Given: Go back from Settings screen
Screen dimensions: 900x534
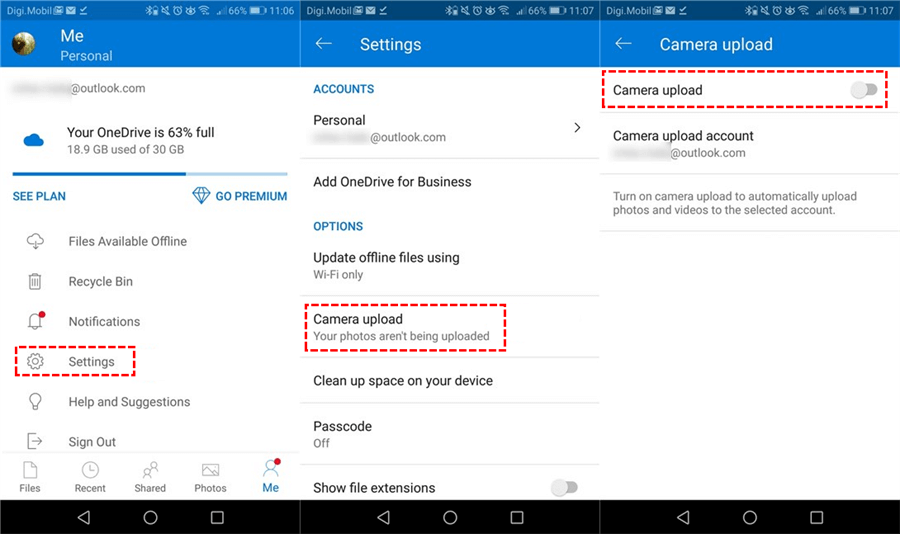Looking at the screenshot, I should (x=324, y=44).
